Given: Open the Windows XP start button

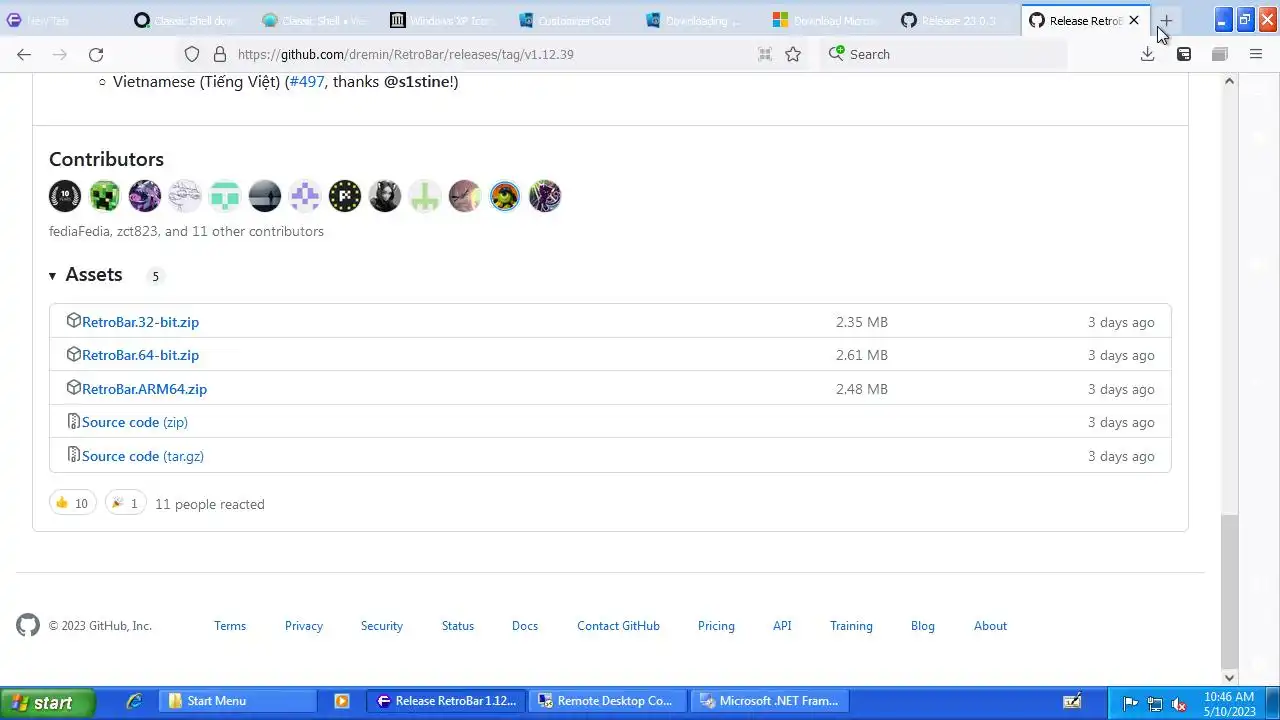Looking at the screenshot, I should point(47,702).
